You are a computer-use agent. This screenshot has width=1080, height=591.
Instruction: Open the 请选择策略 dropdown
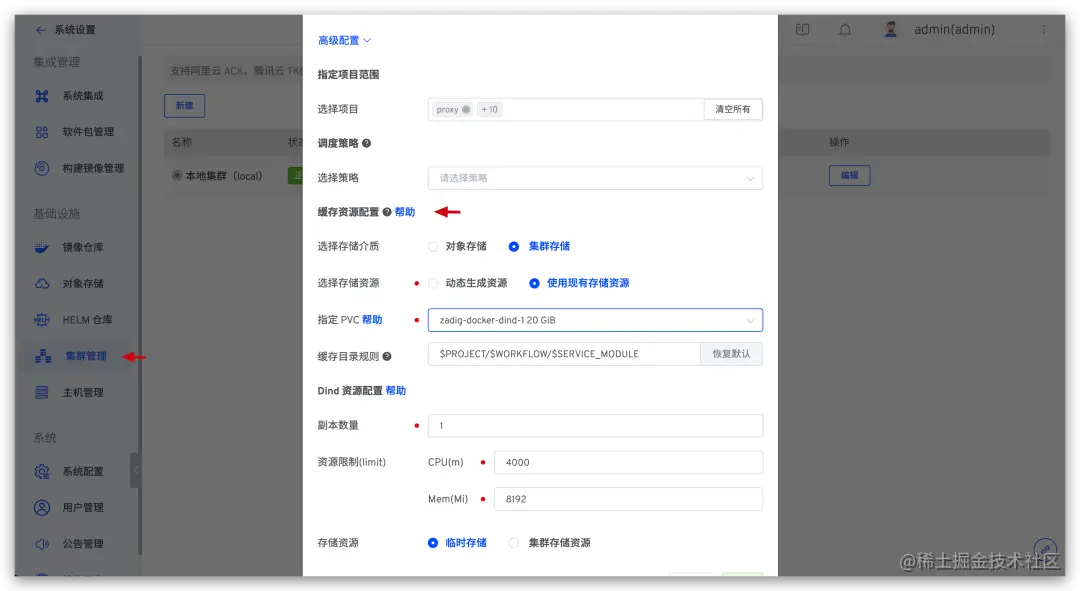pos(595,176)
